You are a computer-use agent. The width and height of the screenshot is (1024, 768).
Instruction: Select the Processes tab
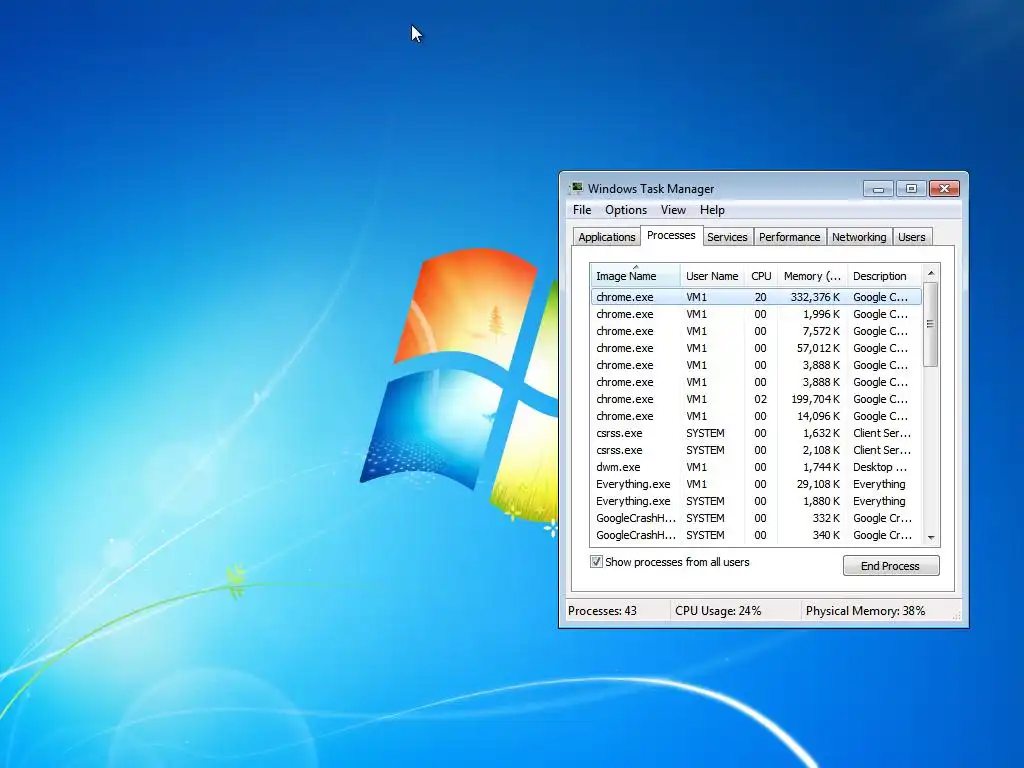click(671, 235)
